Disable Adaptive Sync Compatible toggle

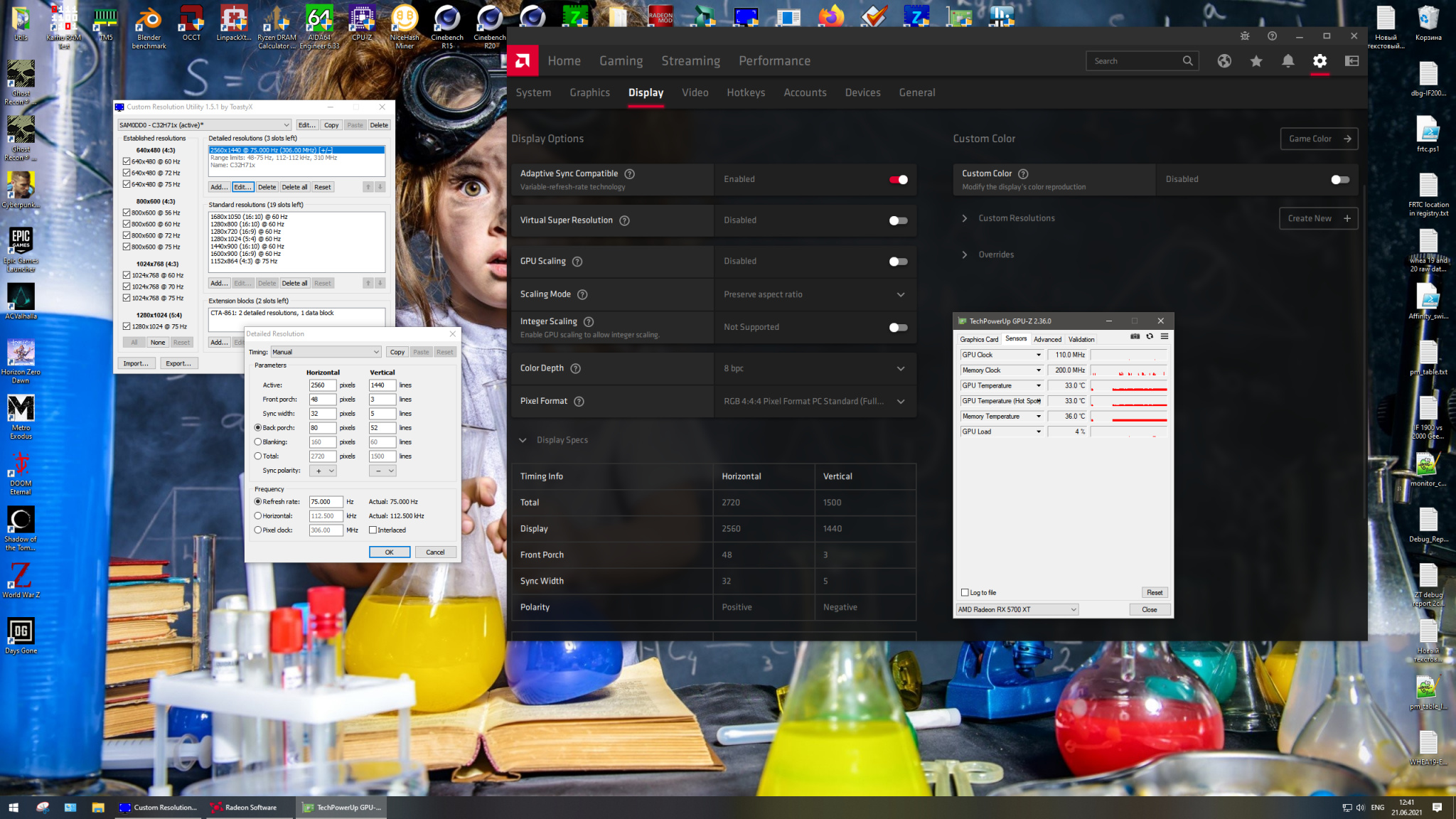click(x=898, y=179)
